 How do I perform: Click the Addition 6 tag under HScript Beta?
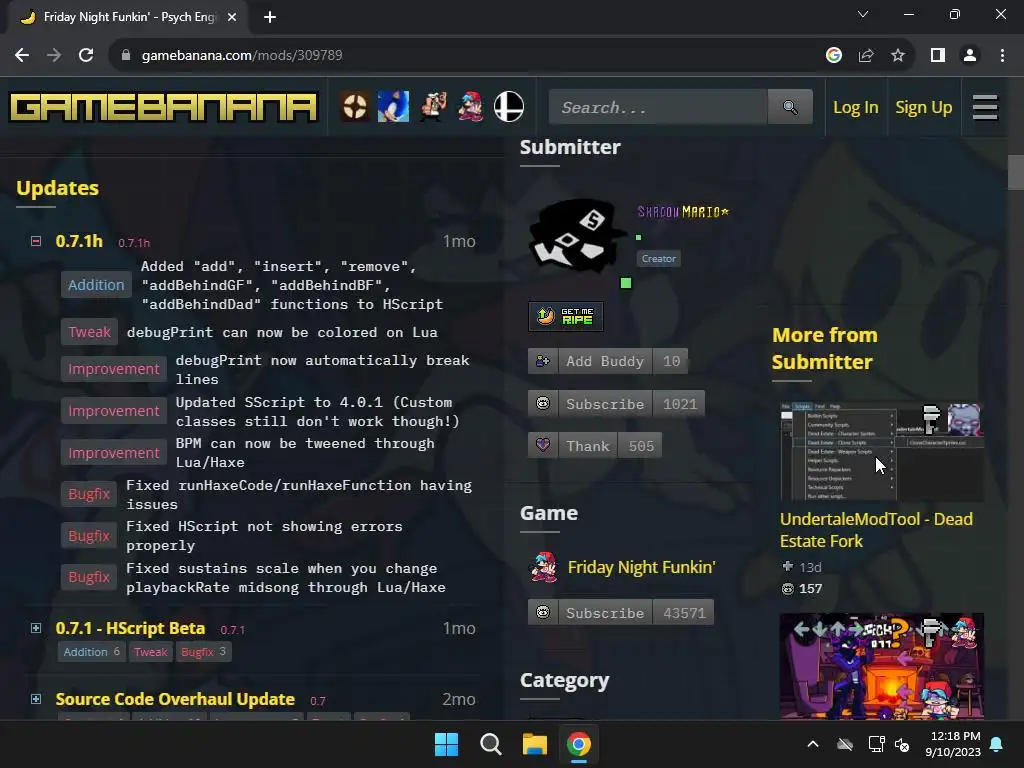tap(91, 652)
